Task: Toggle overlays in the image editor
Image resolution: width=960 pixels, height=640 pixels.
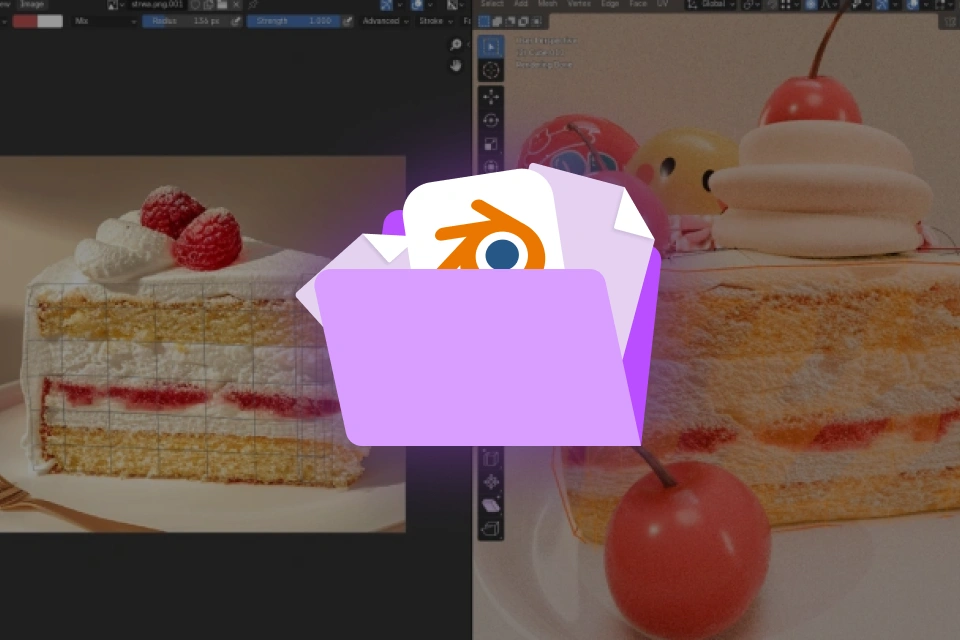Action: [417, 5]
